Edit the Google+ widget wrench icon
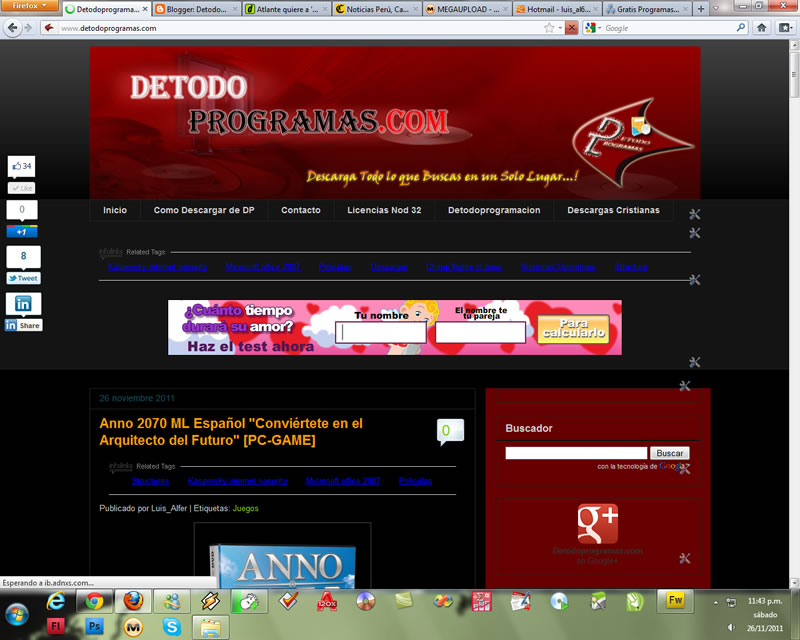 (685, 558)
